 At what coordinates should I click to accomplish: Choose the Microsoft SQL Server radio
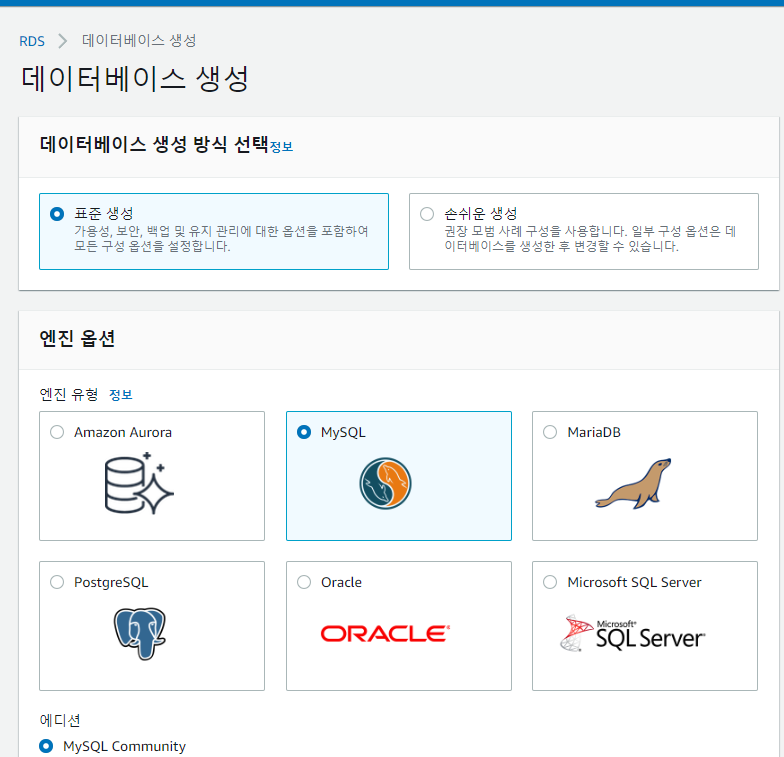tap(550, 582)
